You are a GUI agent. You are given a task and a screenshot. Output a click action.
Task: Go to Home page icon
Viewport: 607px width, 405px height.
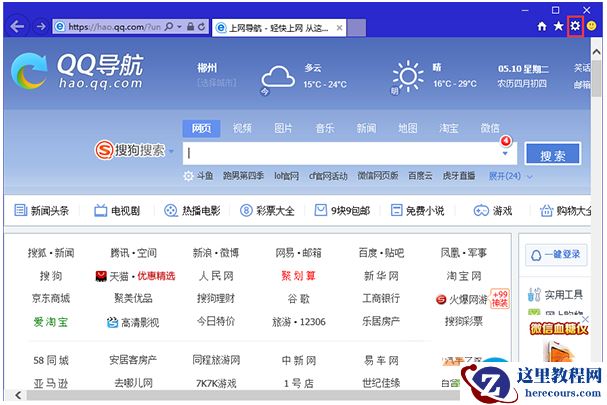(x=542, y=26)
